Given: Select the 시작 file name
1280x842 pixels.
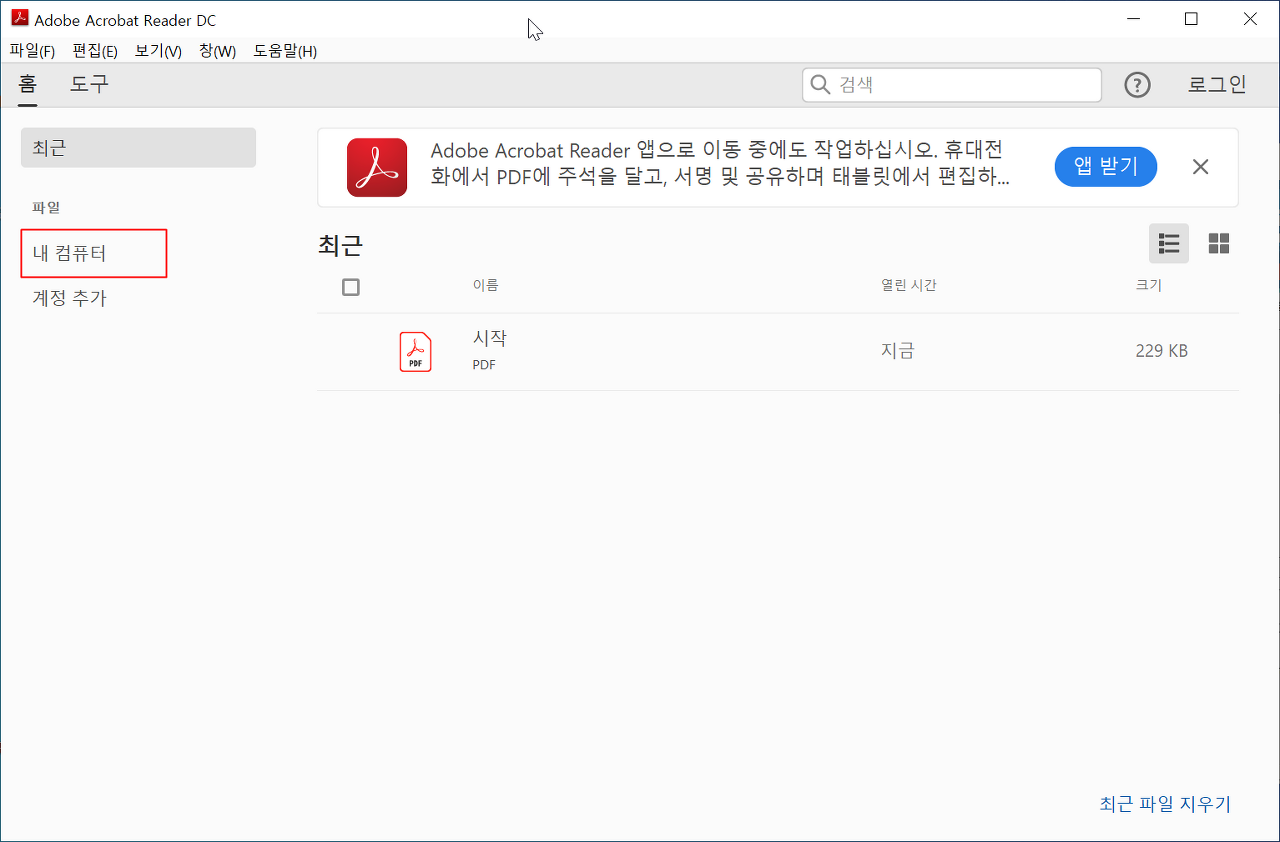Looking at the screenshot, I should tap(490, 339).
